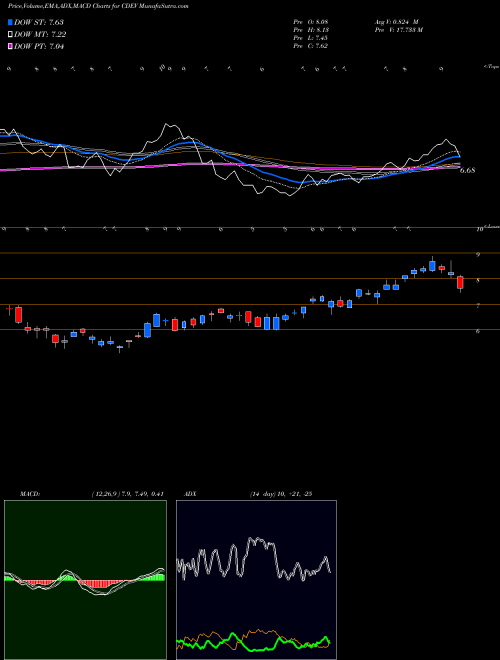The width and height of the screenshot is (500, 660).
Task: Click the magenta DOW PT legend swatch
Action: tap(10, 46)
